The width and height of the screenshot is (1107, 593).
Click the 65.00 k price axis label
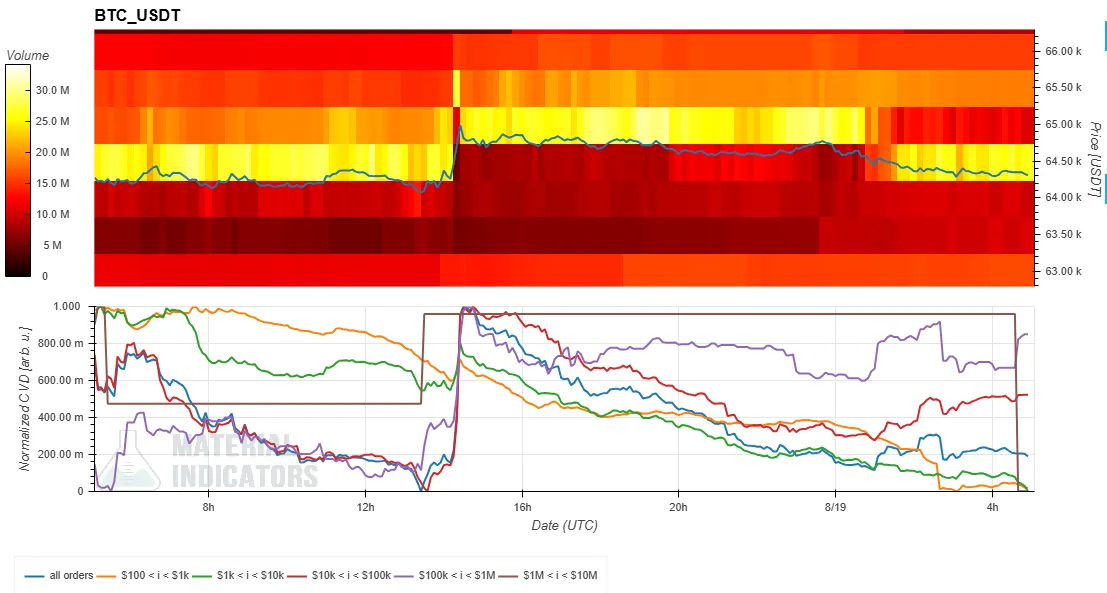[1063, 124]
